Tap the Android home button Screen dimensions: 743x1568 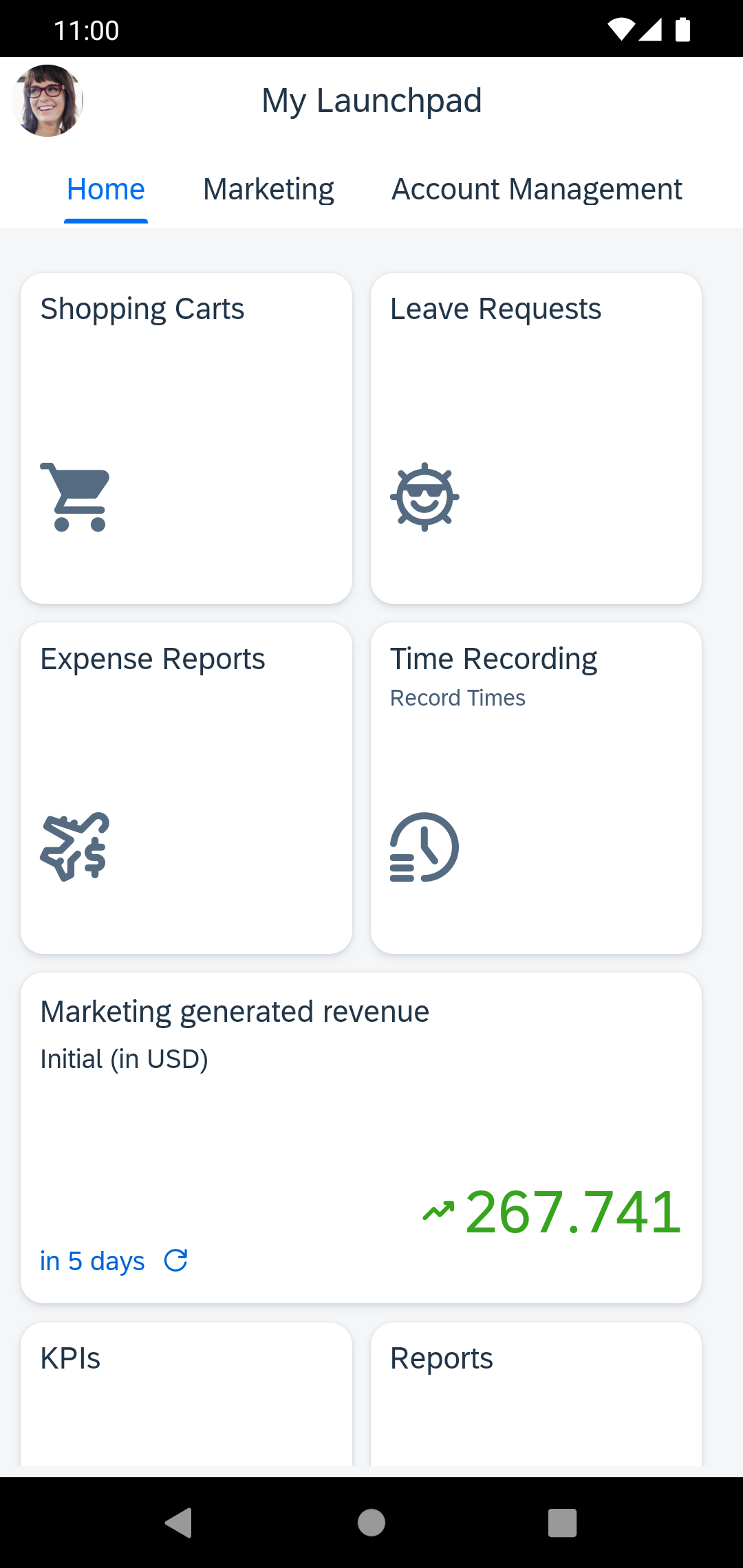[371, 1523]
